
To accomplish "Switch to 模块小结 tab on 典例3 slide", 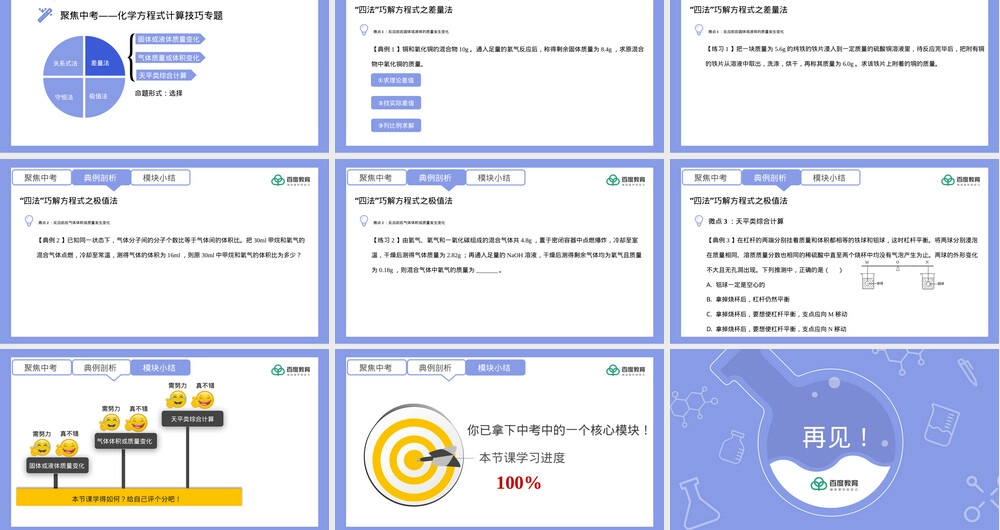I will tap(829, 177).
